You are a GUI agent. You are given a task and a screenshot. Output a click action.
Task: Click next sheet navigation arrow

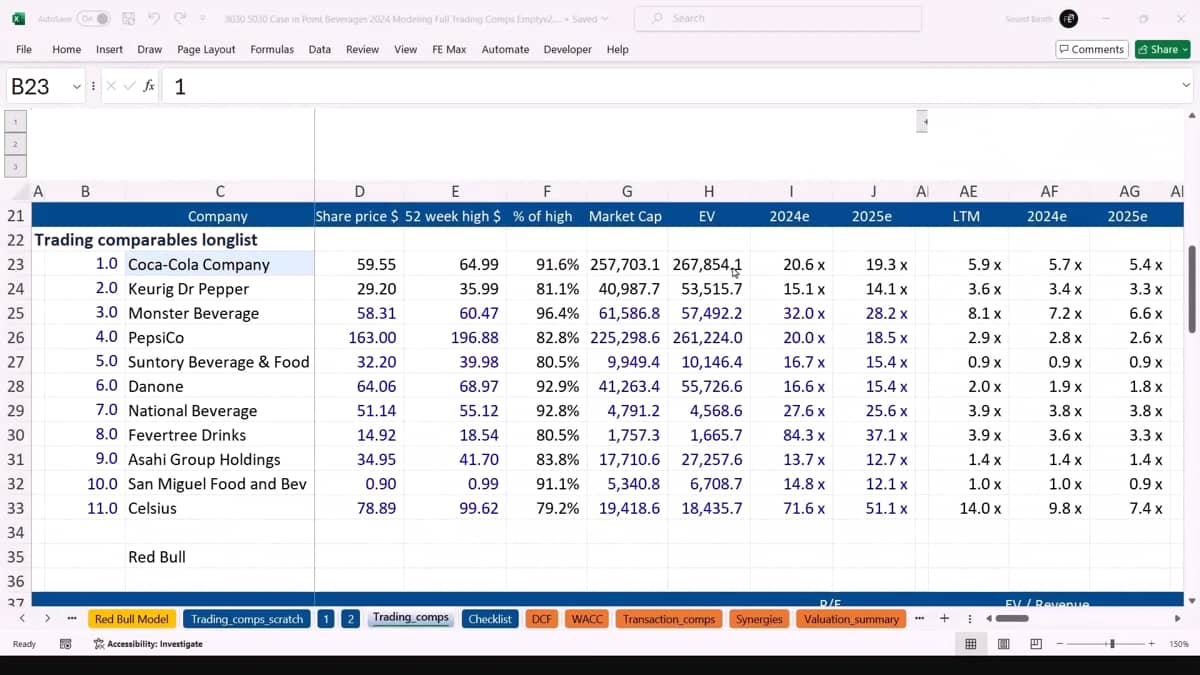46,619
